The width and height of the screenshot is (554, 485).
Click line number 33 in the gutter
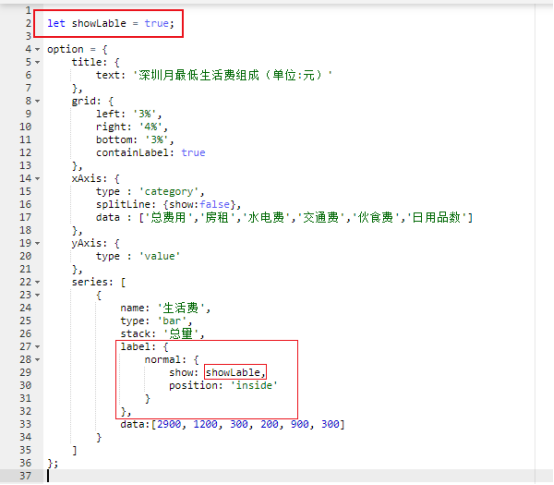click(x=25, y=424)
